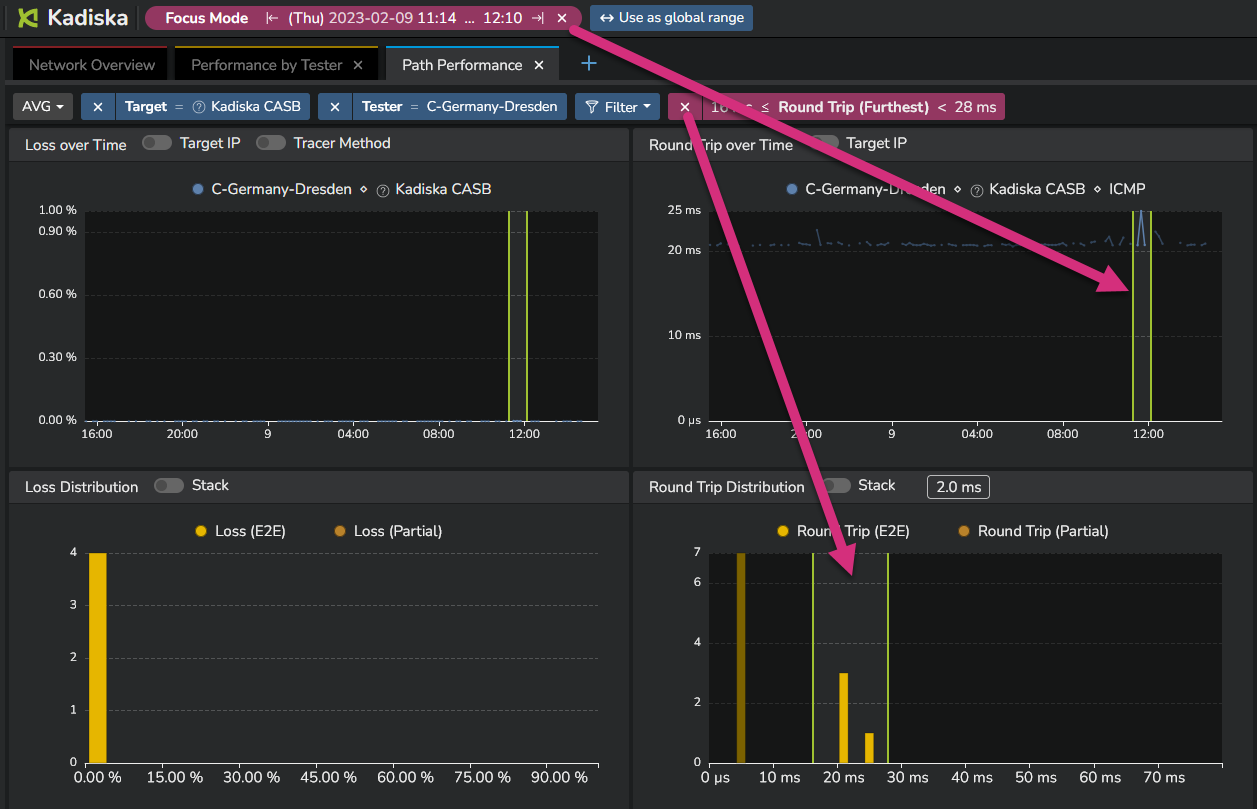Add a new tab with plus icon
The image size is (1257, 809).
[589, 64]
